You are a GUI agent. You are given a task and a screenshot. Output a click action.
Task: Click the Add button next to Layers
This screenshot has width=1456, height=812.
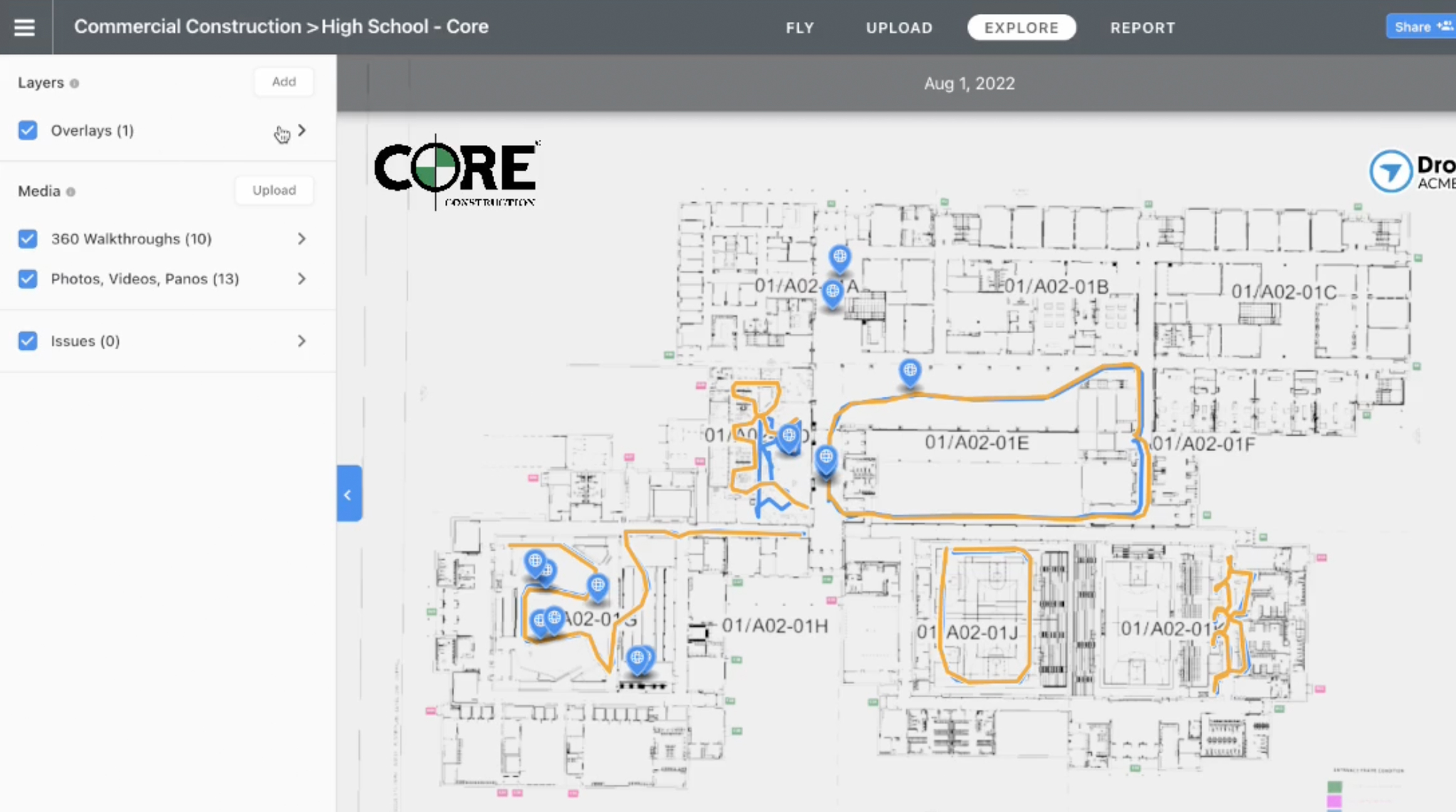pos(284,81)
